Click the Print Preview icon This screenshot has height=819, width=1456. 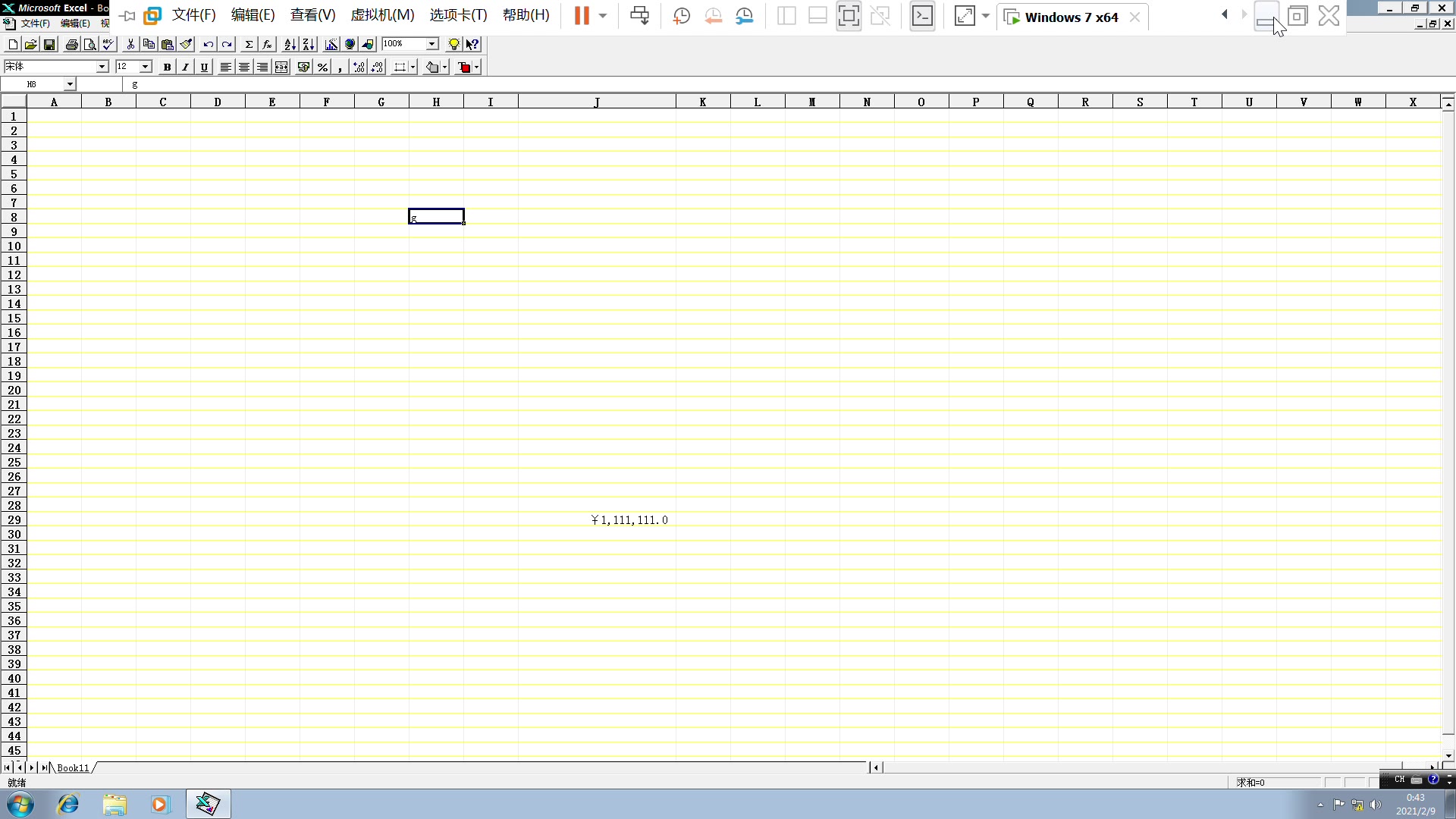[x=90, y=45]
